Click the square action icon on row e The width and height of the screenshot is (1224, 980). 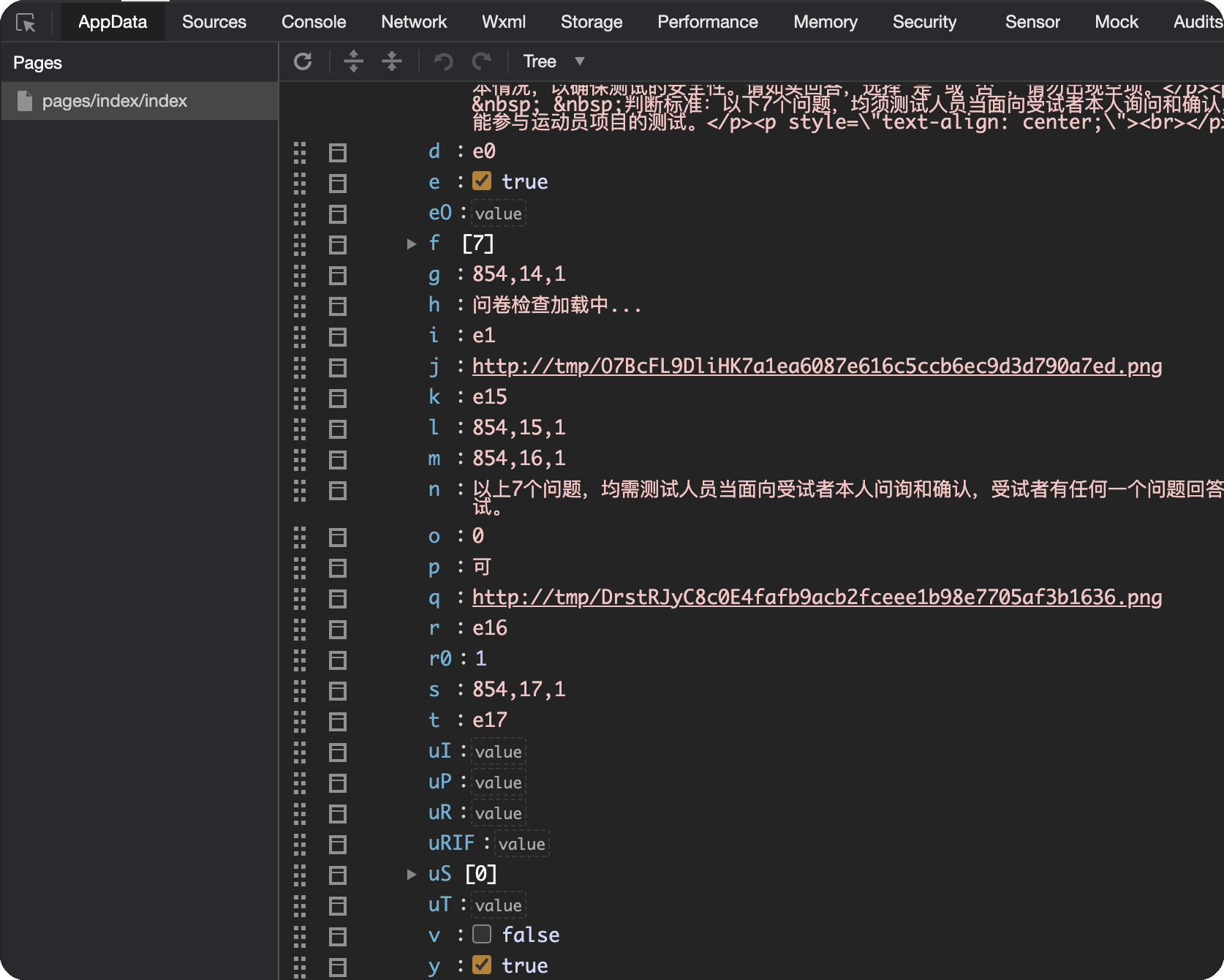click(x=338, y=183)
